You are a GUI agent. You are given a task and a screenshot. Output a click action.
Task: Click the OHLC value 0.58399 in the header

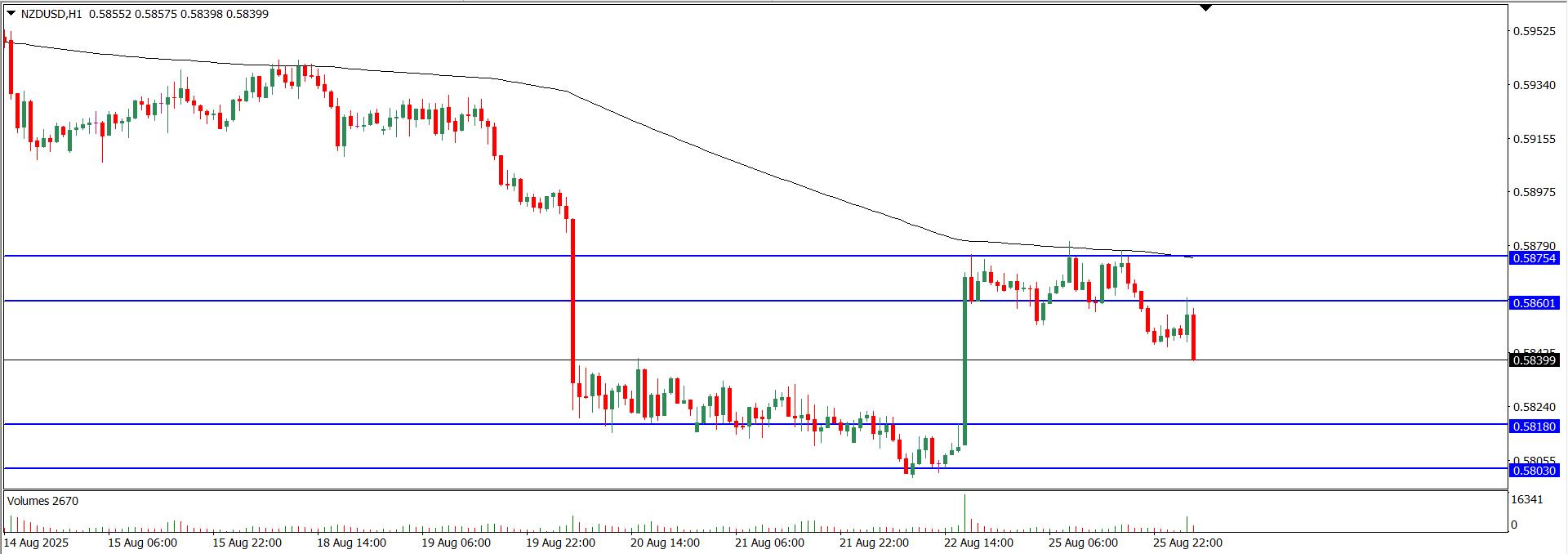coord(248,14)
